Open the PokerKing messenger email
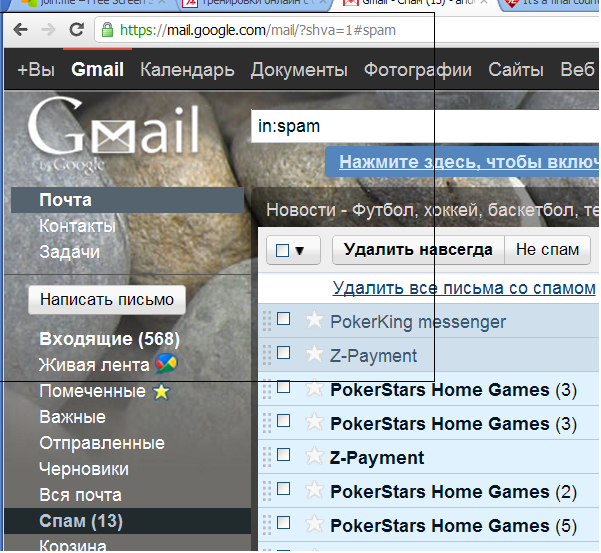 [x=418, y=322]
